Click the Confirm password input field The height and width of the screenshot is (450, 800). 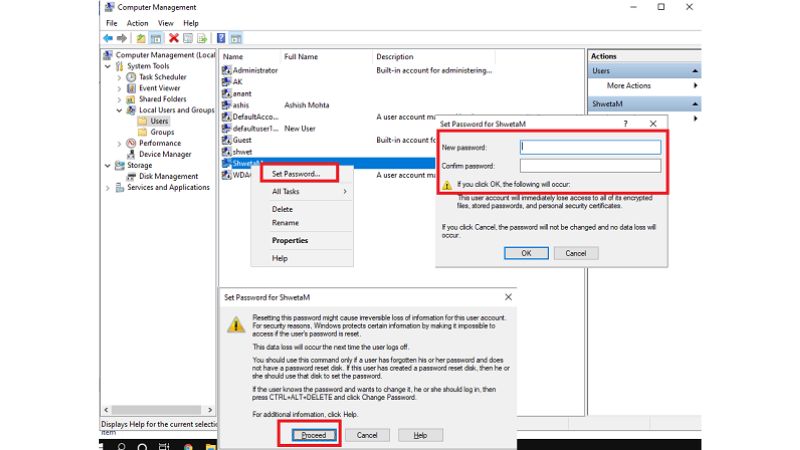[x=590, y=165]
